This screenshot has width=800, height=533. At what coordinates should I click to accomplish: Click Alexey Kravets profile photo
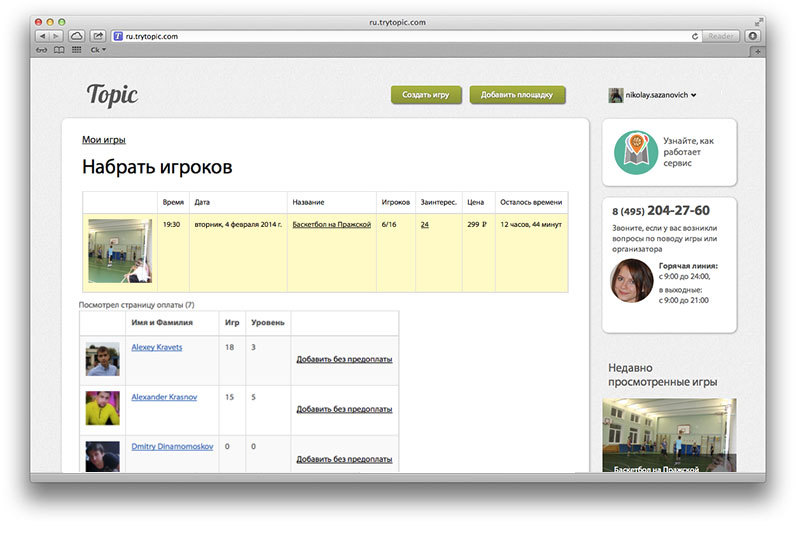point(103,359)
